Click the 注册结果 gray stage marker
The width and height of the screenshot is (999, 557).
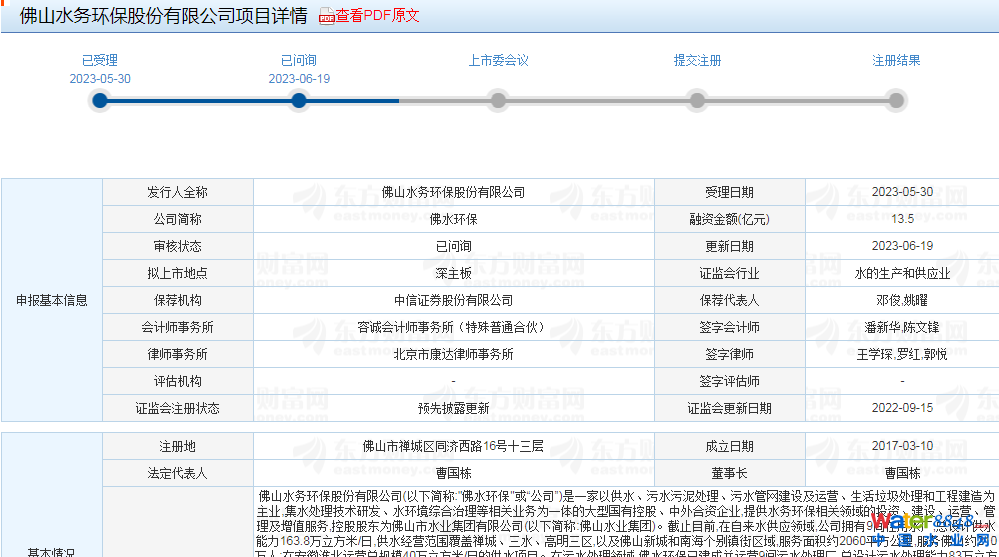[x=896, y=100]
